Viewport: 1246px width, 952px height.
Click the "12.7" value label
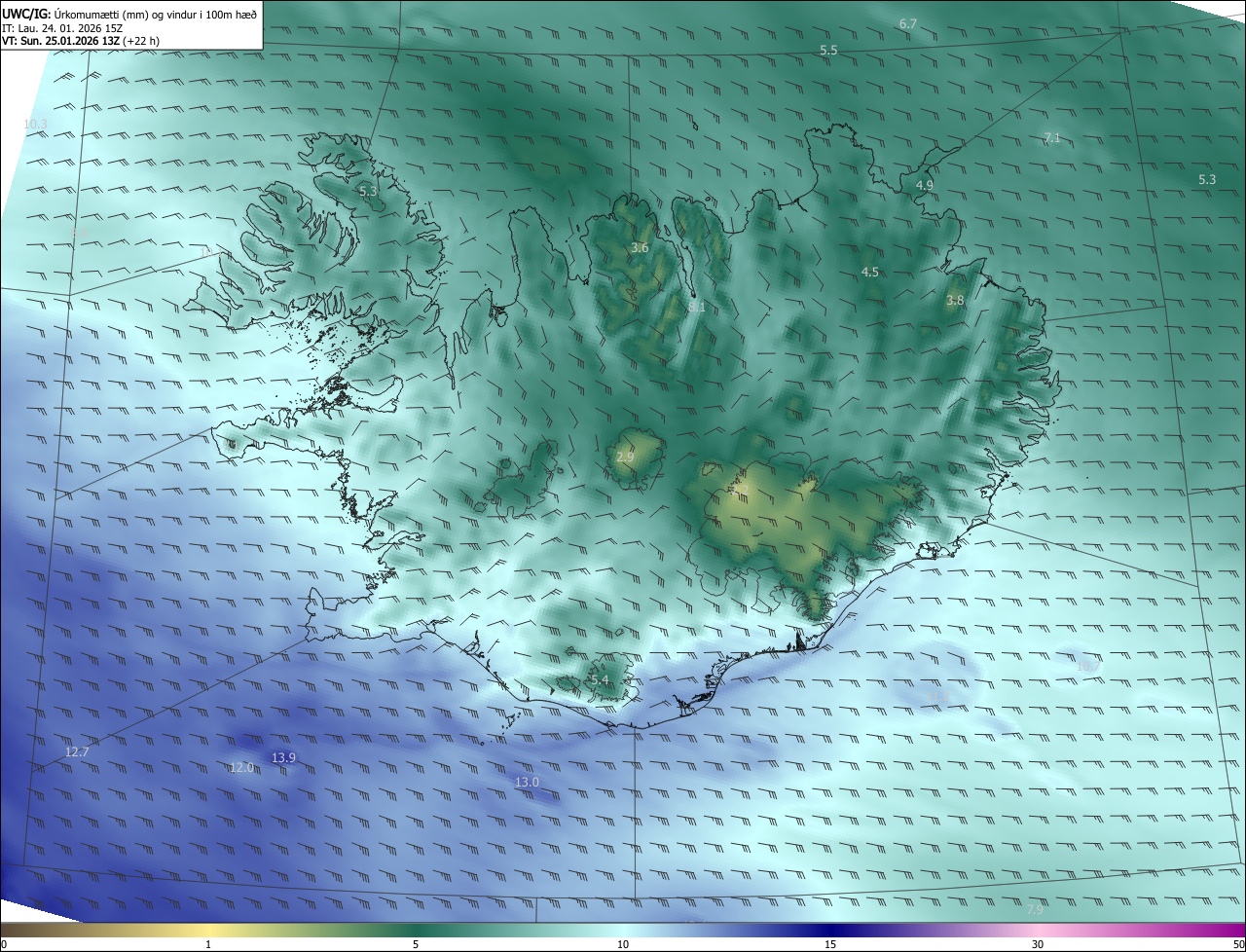pos(77,752)
